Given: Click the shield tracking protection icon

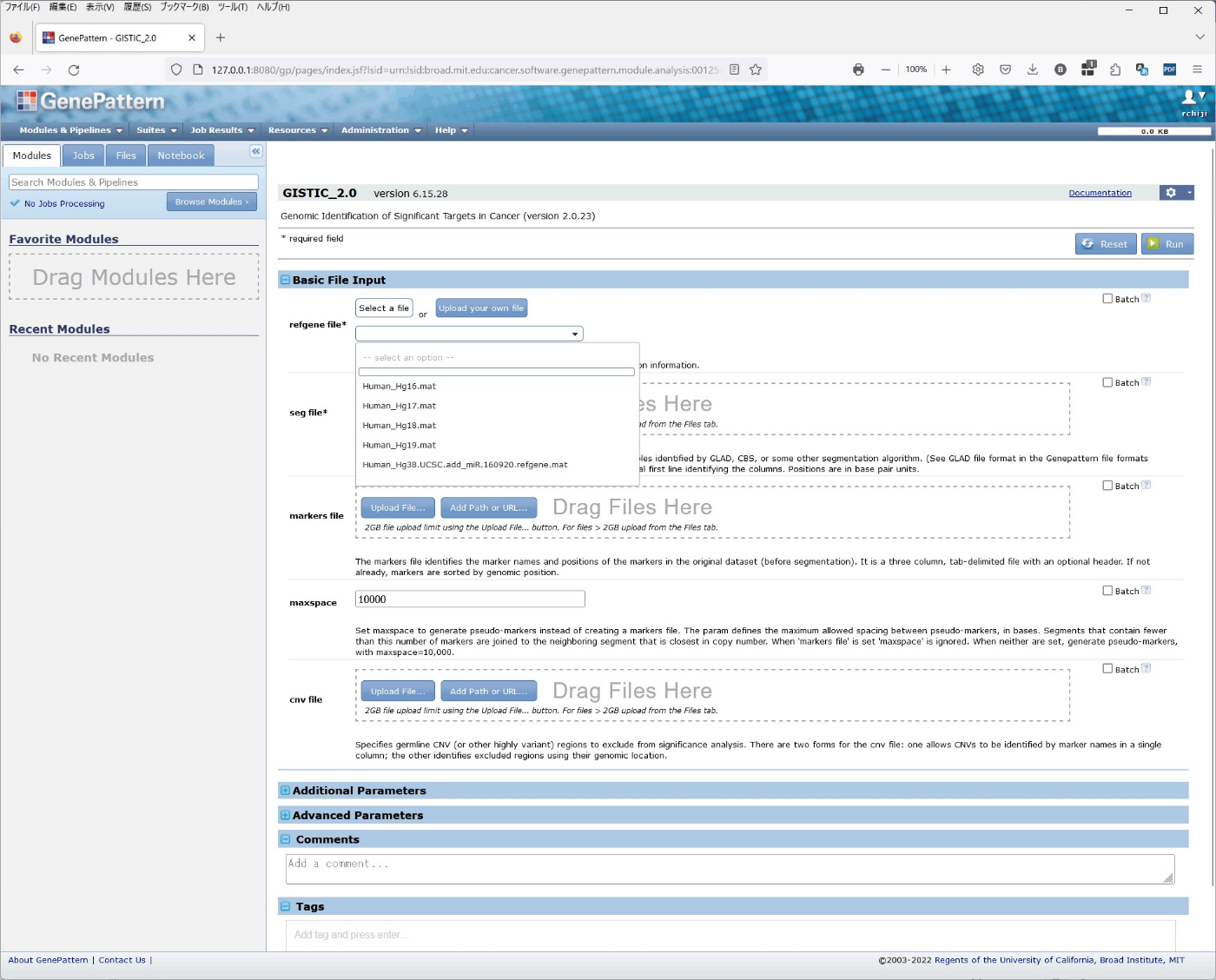Looking at the screenshot, I should tap(176, 70).
